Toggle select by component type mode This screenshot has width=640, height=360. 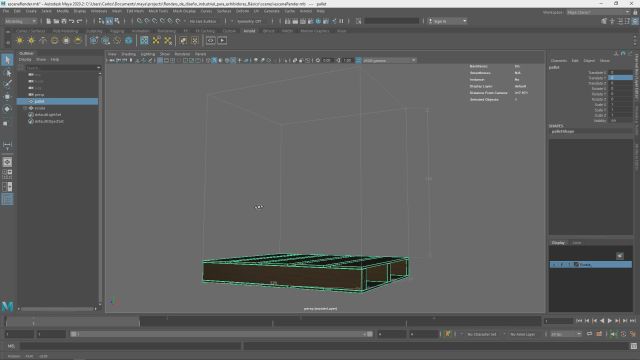tap(117, 21)
